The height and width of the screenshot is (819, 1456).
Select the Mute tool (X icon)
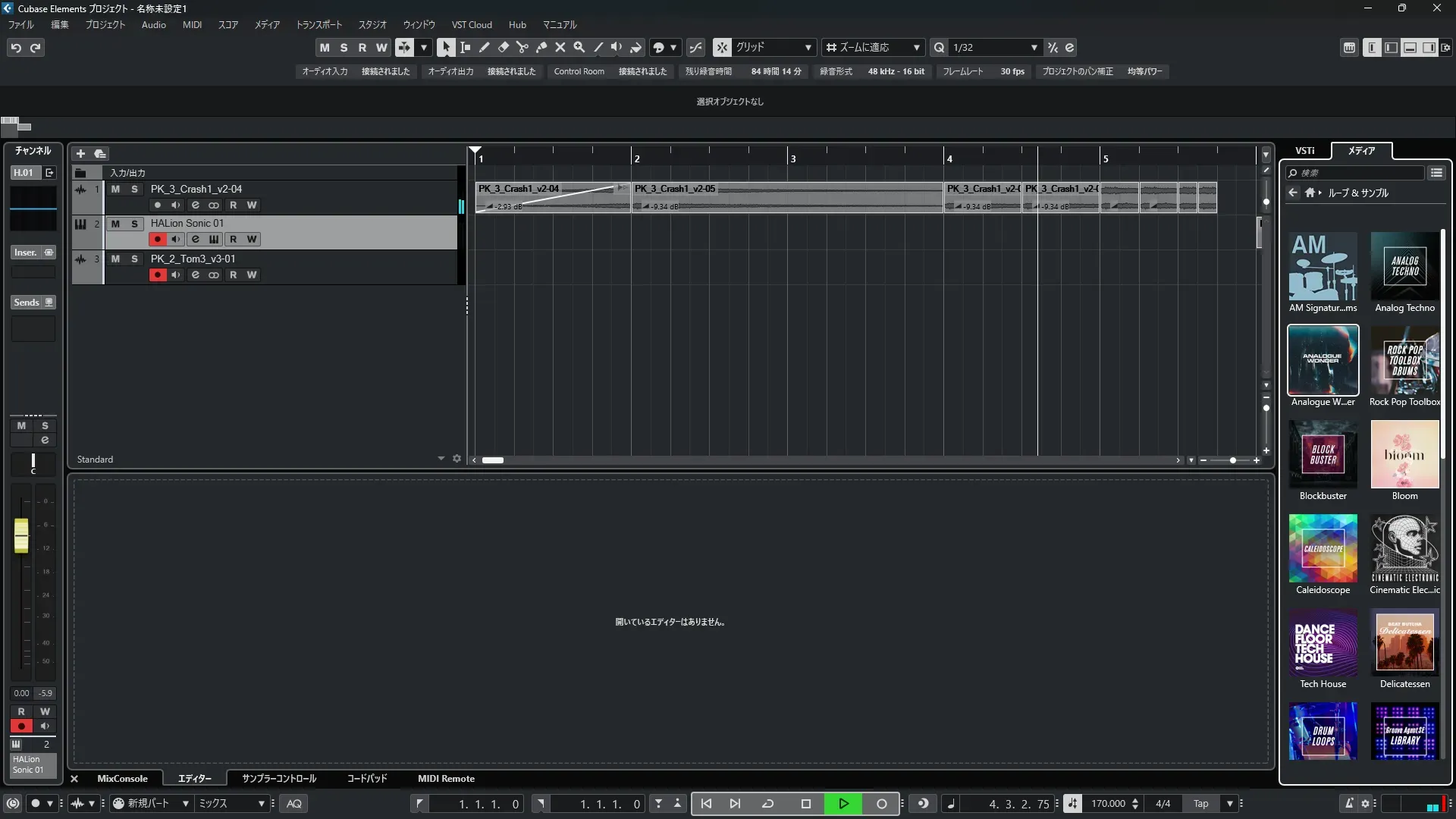tap(560, 47)
